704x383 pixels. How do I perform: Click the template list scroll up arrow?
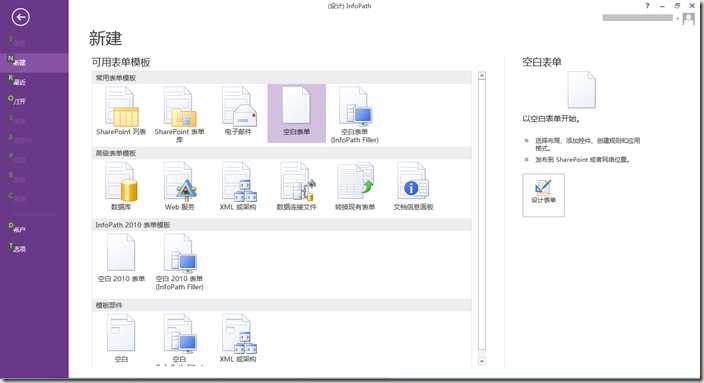pyautogui.click(x=482, y=76)
